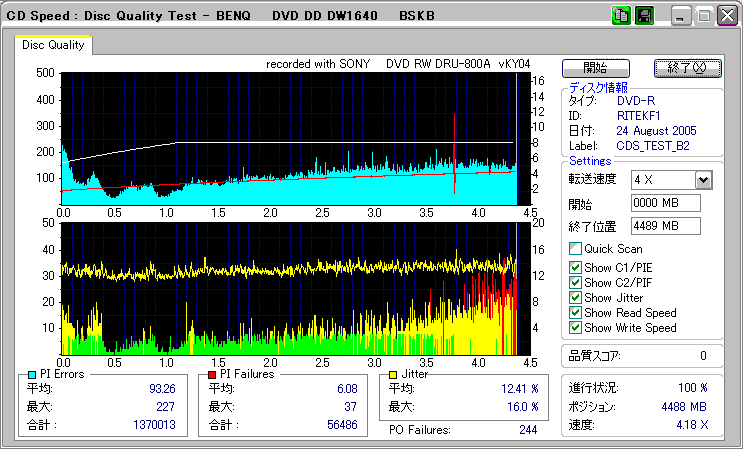Viewport: 743px width, 449px height.
Task: Disable Show Read Speed checkbox
Action: (575, 313)
